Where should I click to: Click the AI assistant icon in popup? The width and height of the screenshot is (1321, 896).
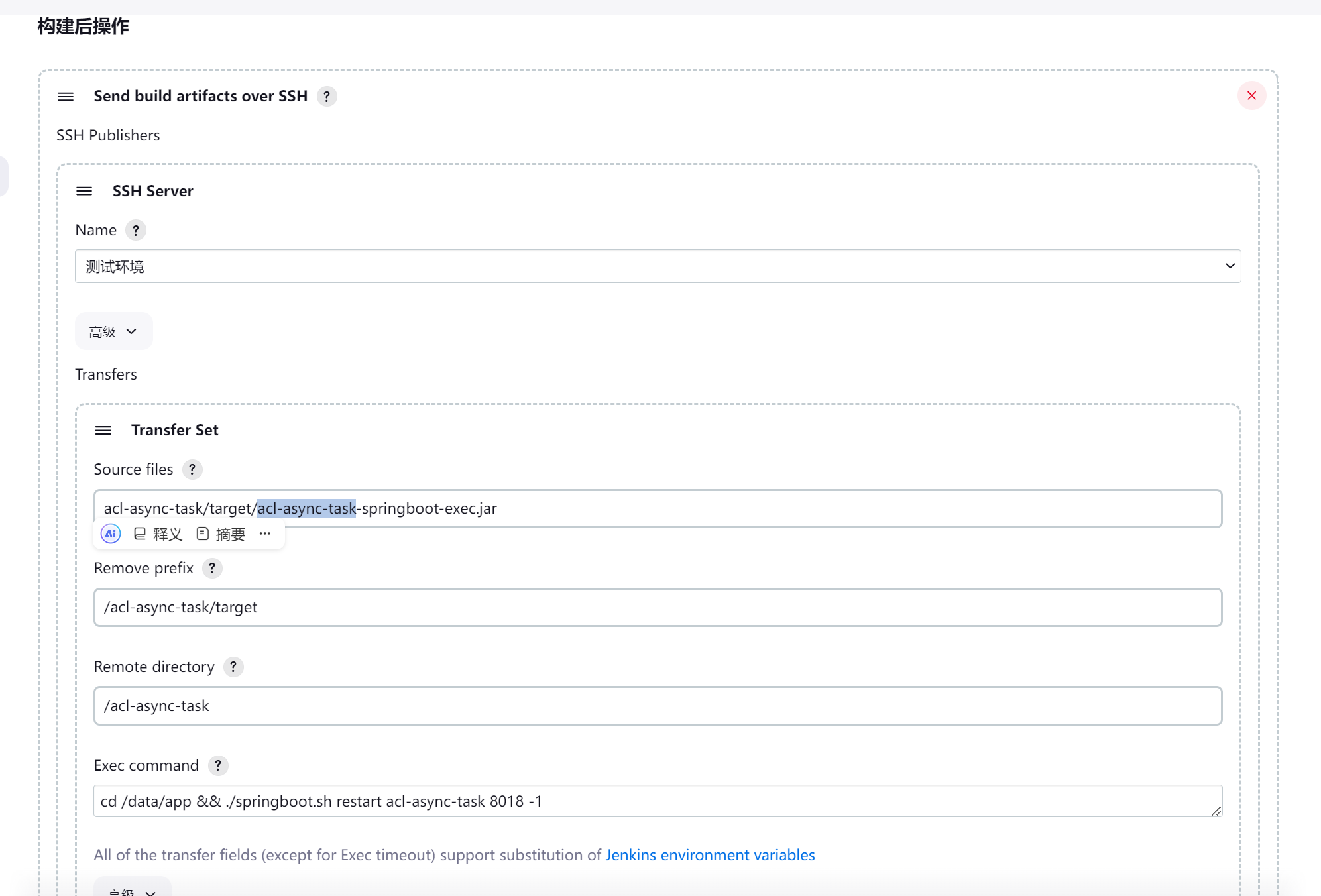pos(111,534)
